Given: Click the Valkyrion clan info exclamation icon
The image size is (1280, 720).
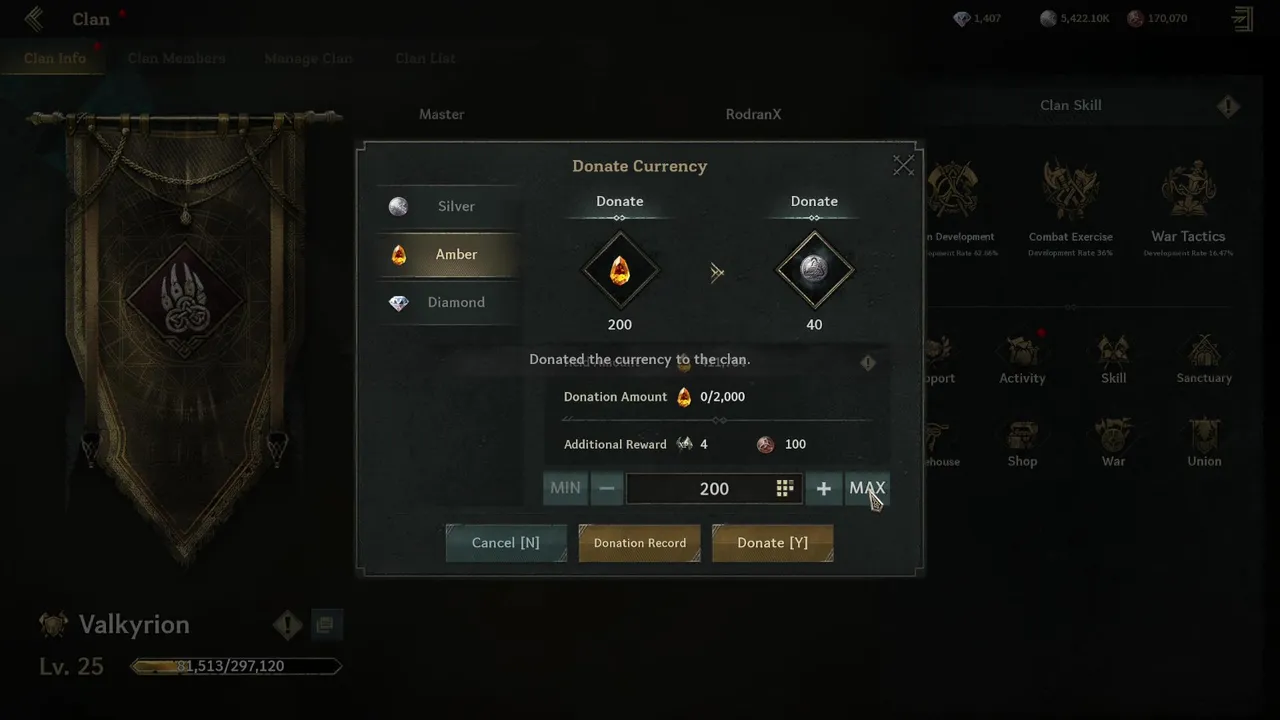Looking at the screenshot, I should click(288, 626).
